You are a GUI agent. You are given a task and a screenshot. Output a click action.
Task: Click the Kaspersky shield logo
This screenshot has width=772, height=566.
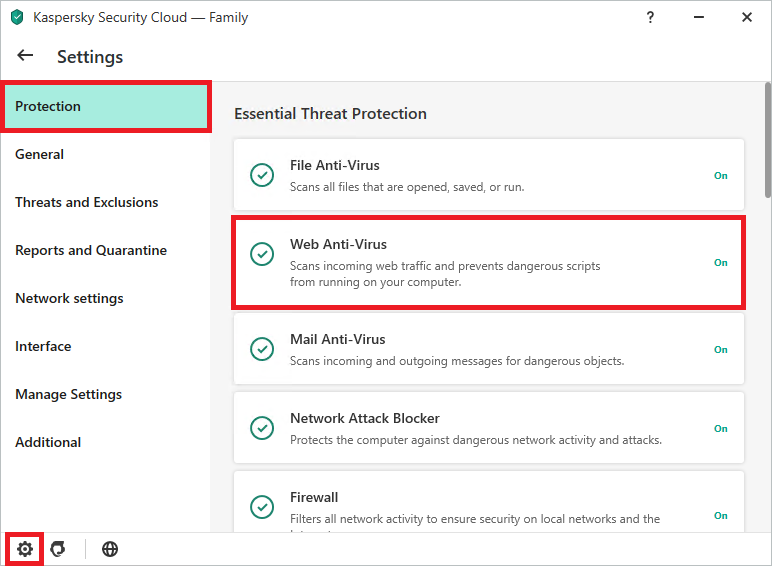tap(17, 17)
